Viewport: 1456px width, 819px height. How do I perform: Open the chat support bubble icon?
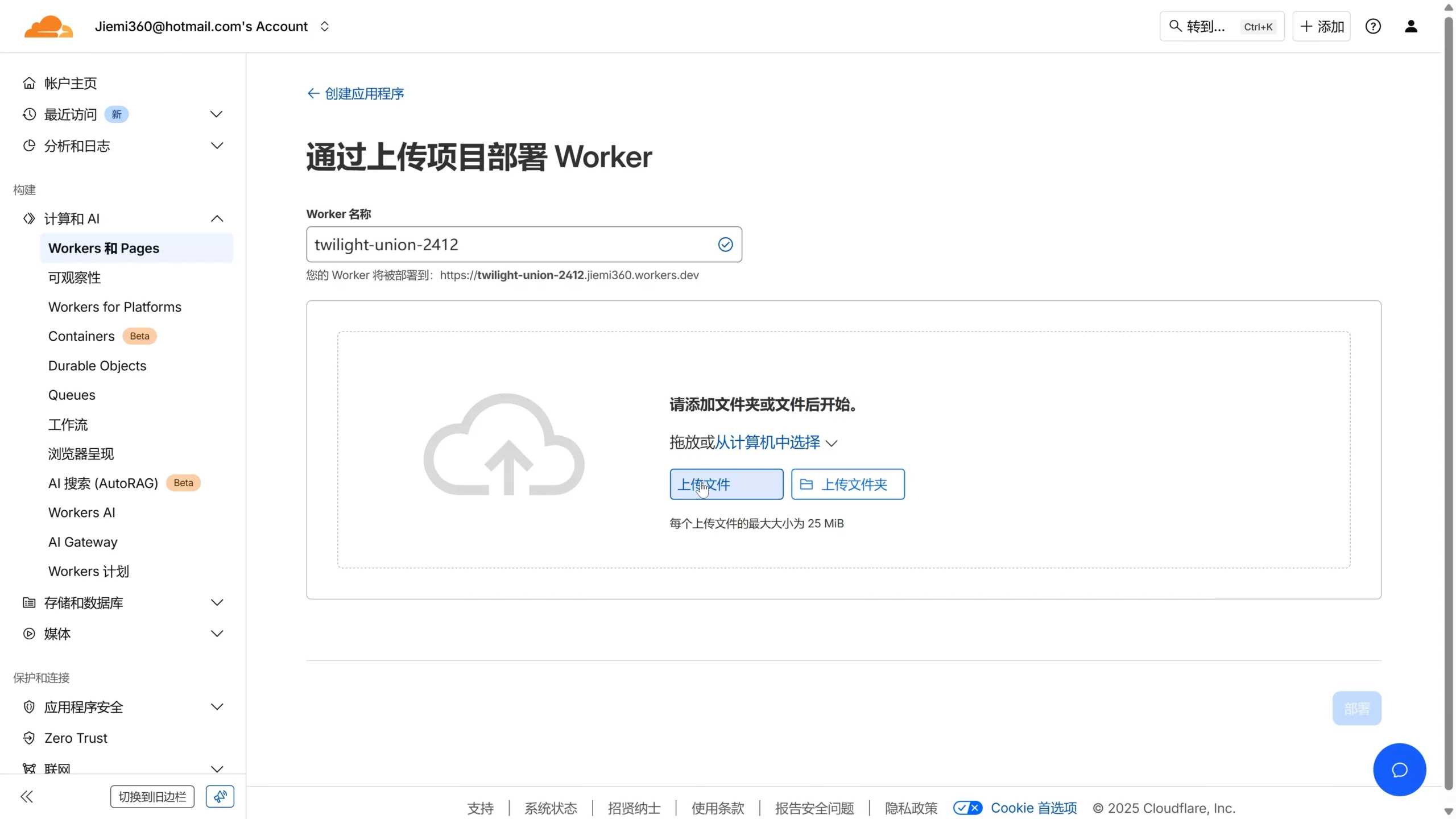tap(1399, 769)
